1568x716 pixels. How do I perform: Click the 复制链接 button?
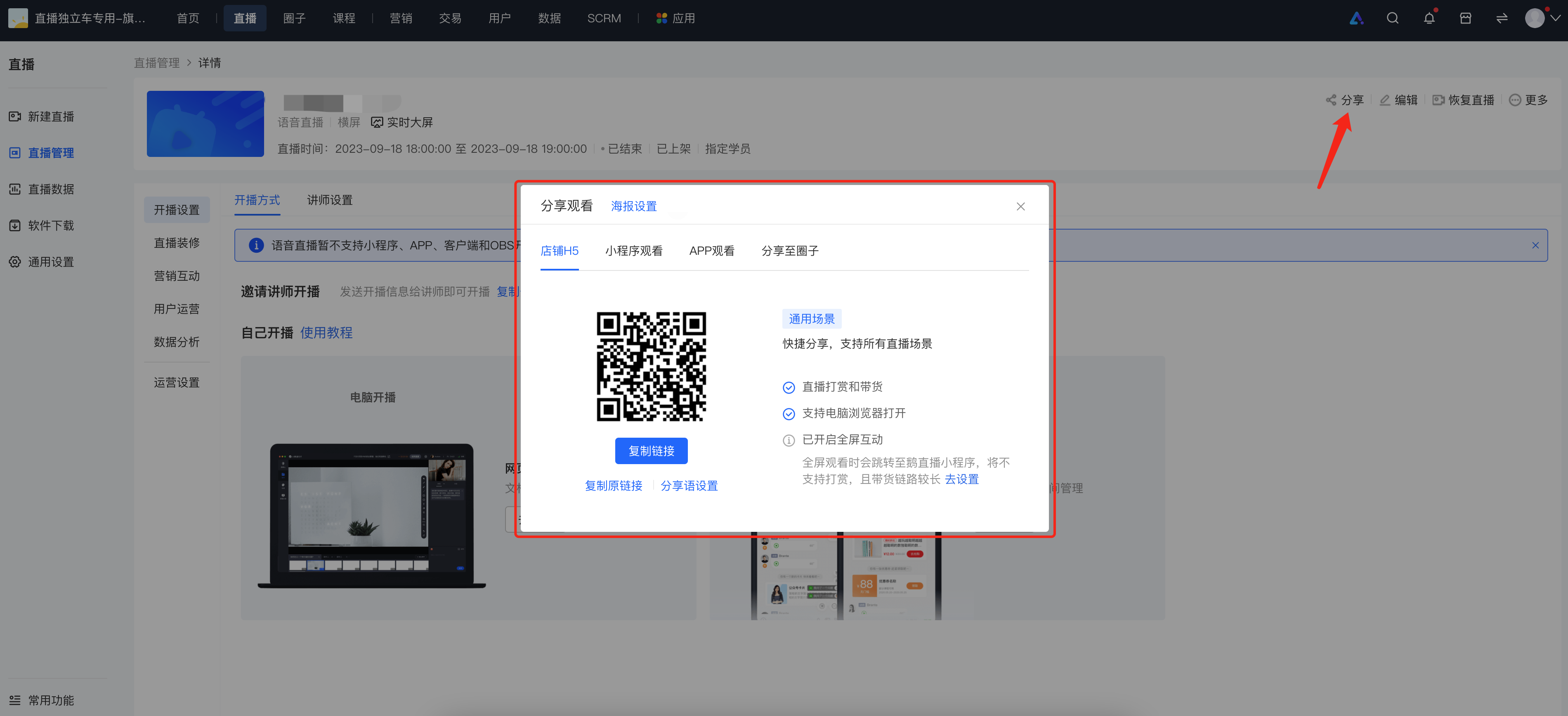[x=651, y=451]
